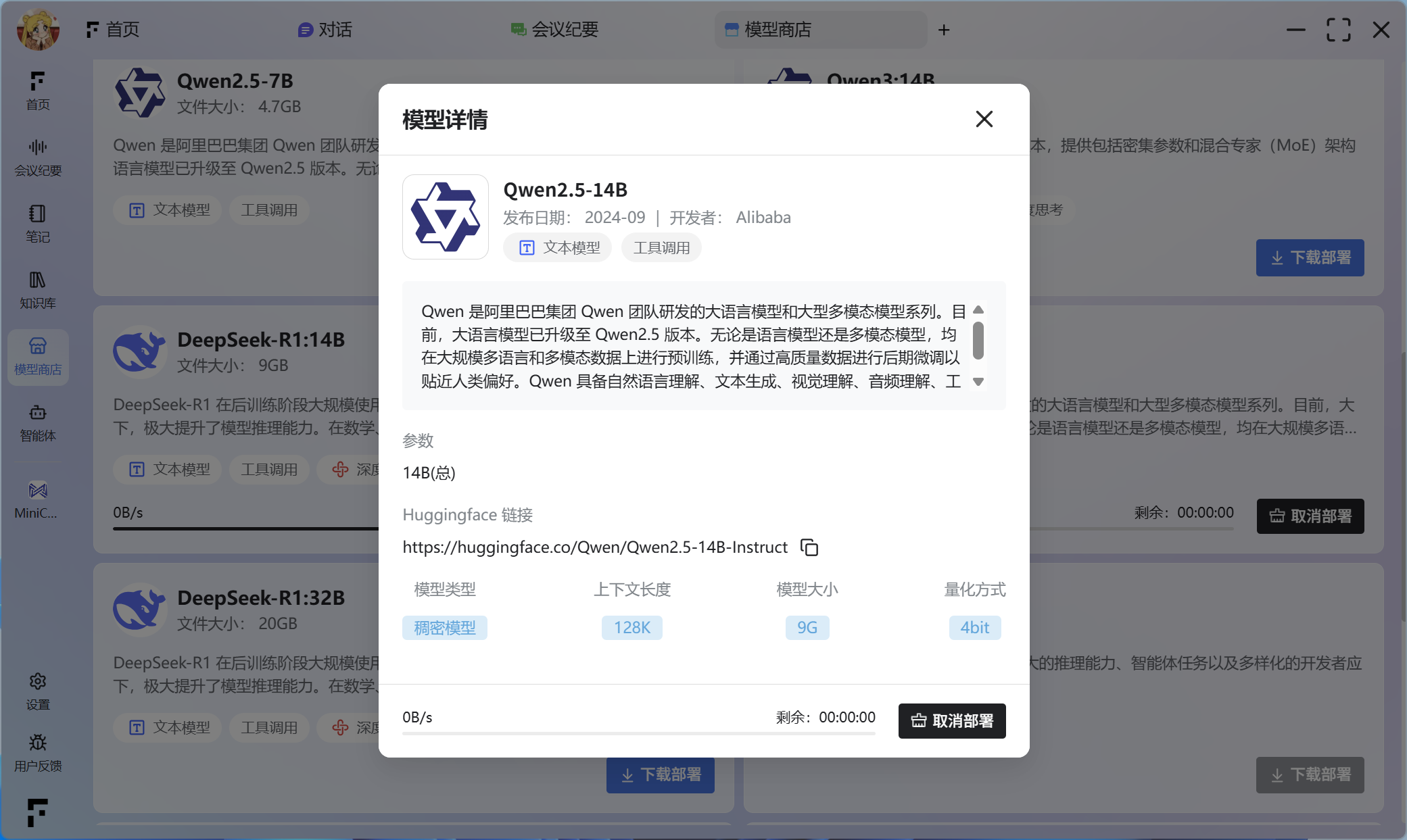Open the MiniC... sidebar item
This screenshot has width=1407, height=840.
coord(38,499)
